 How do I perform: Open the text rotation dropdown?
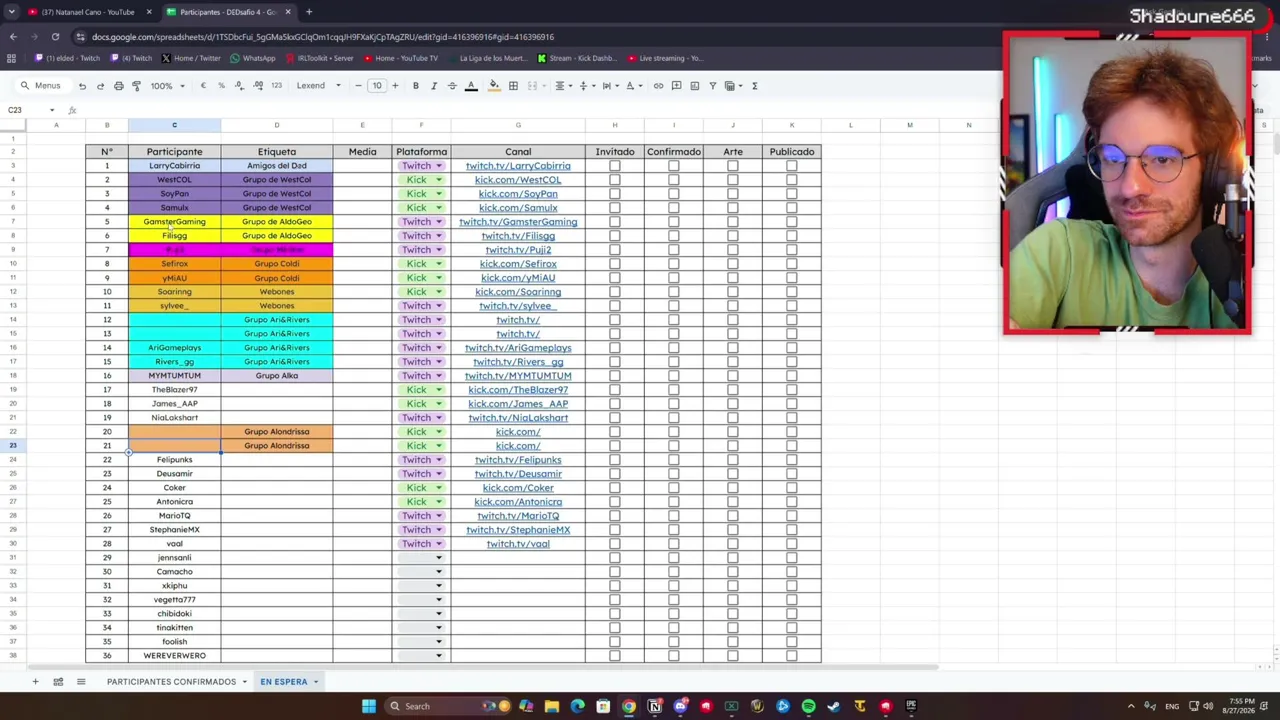click(632, 86)
